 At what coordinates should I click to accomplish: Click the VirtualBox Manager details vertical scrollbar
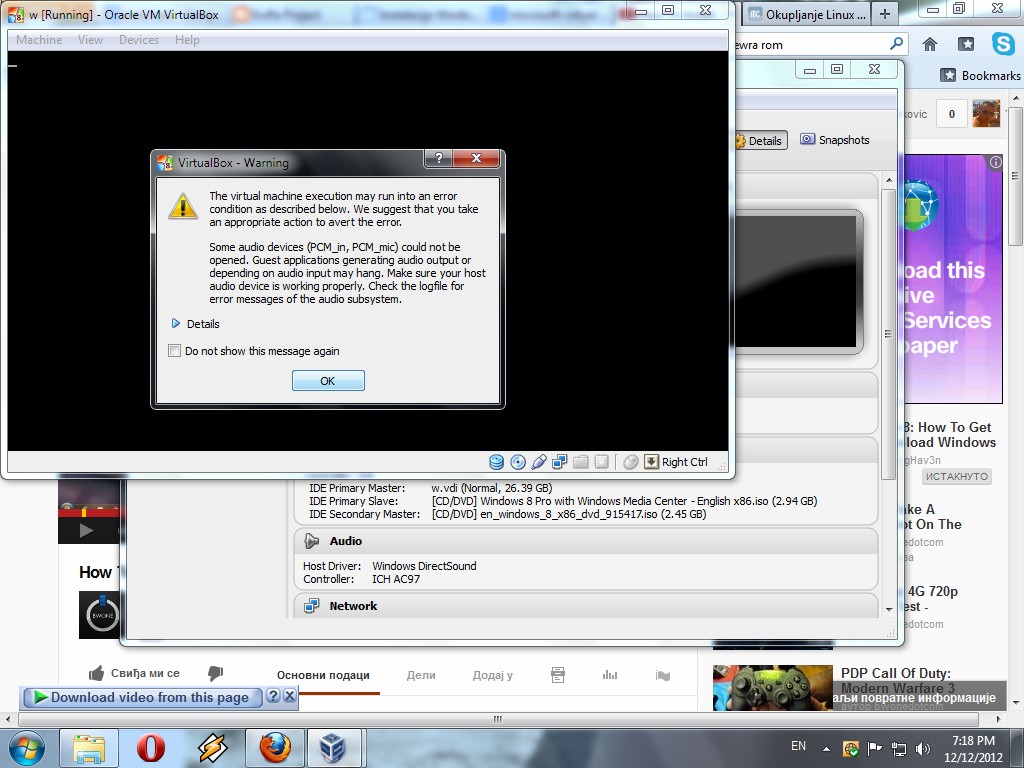(888, 334)
